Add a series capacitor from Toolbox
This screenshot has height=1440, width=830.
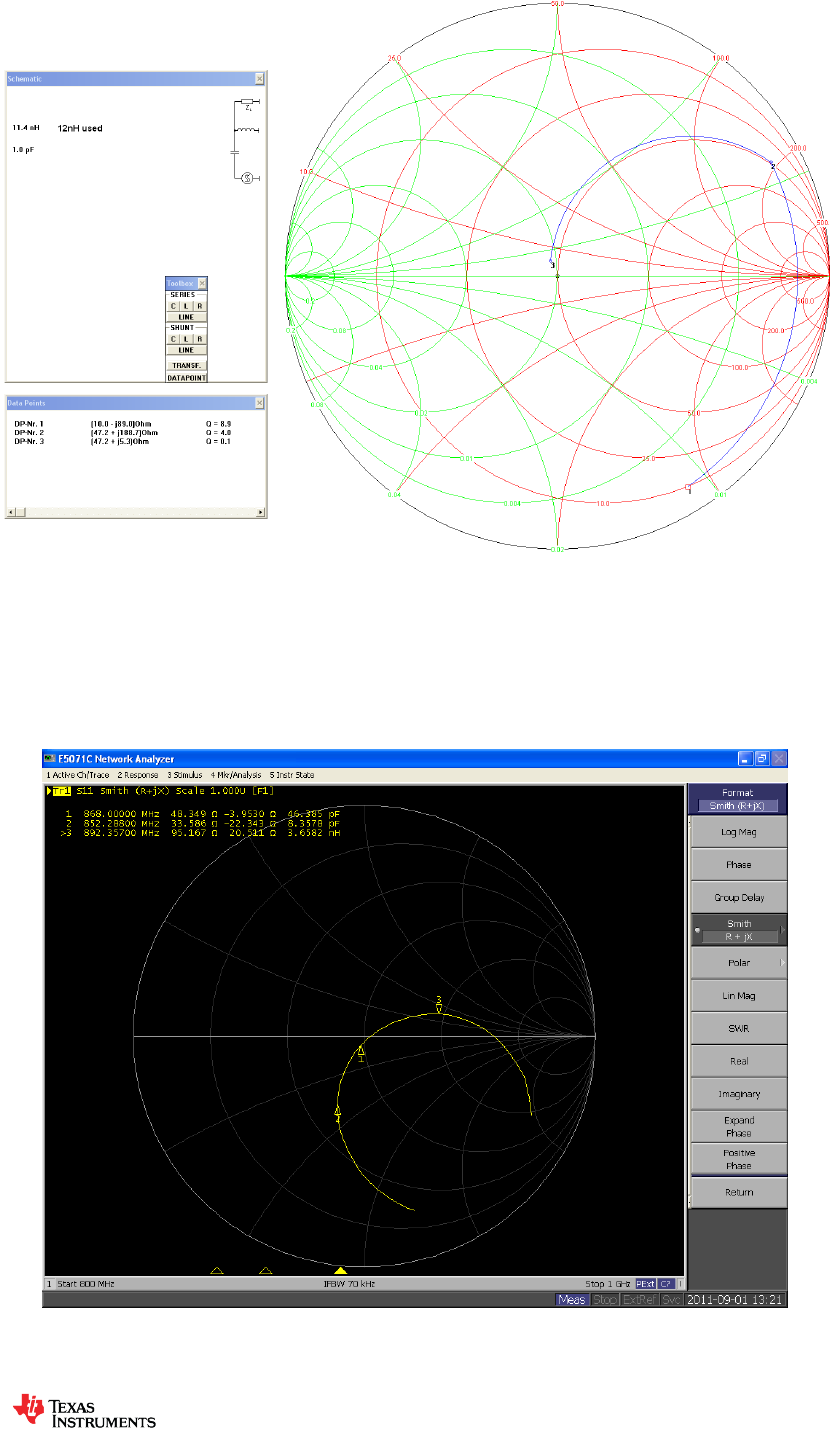tap(173, 306)
